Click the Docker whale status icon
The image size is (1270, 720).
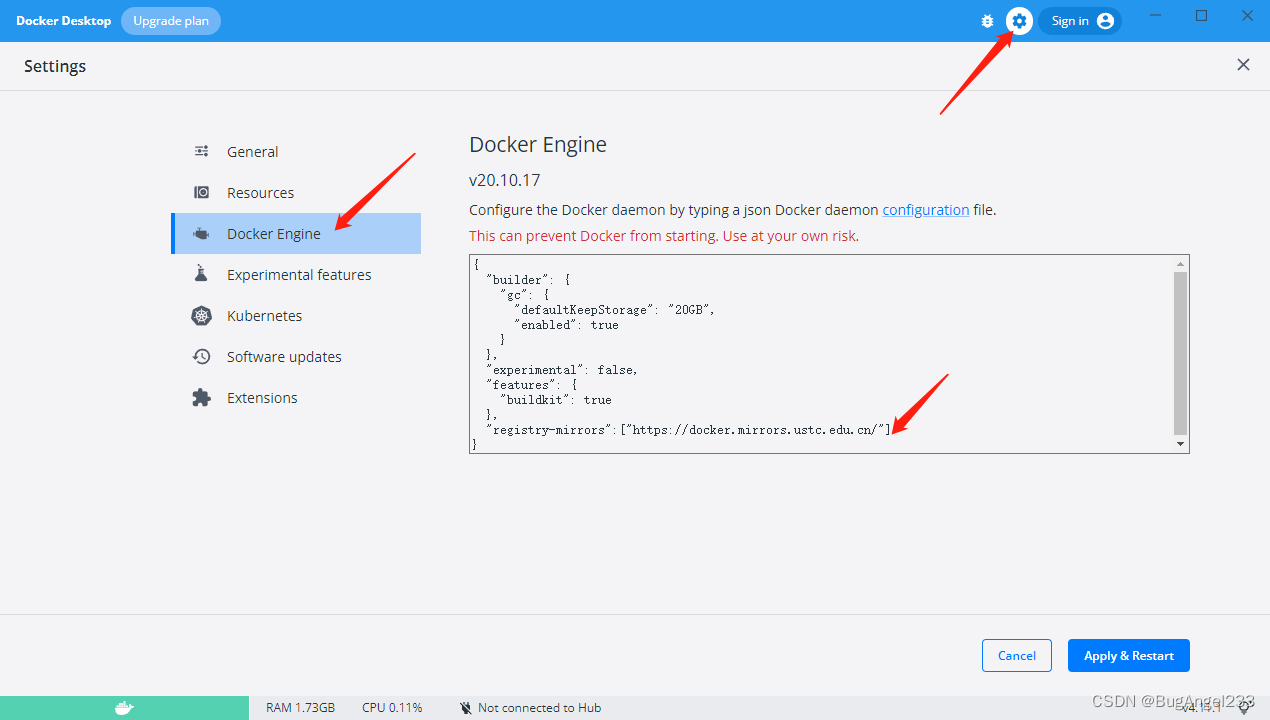pyautogui.click(x=124, y=708)
